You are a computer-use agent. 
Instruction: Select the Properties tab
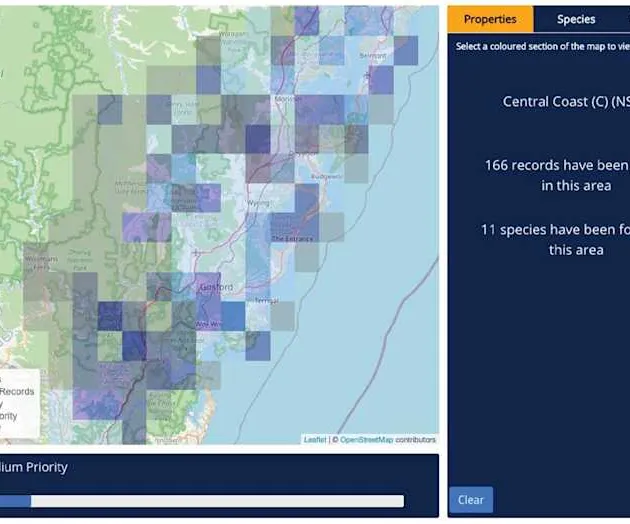490,19
